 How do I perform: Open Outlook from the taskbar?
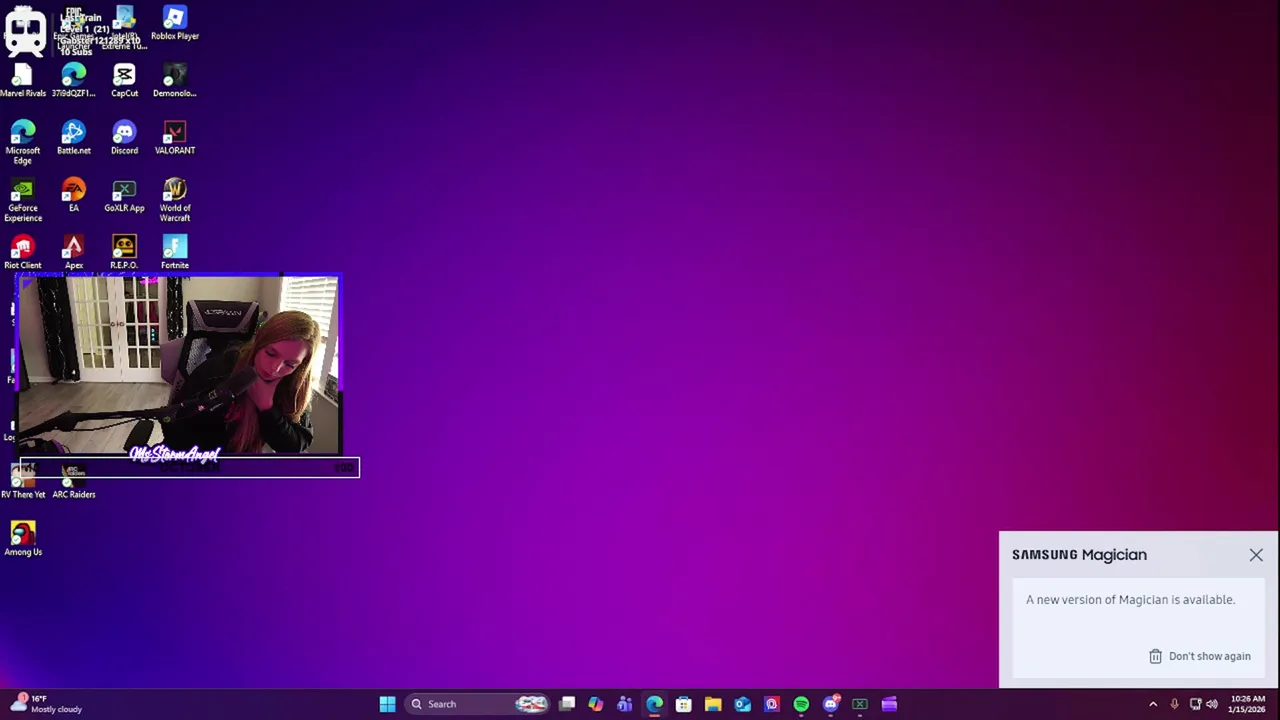point(742,704)
